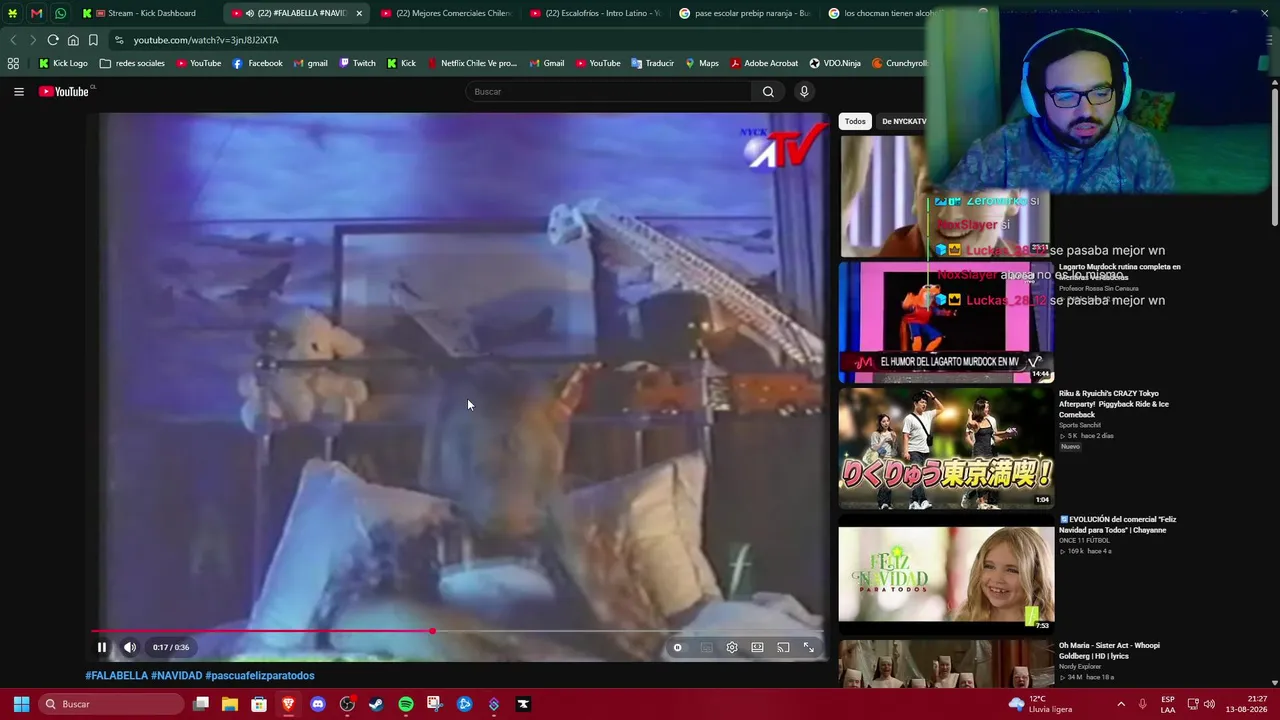Screen dimensions: 1280x720
Task: Open OBS Studio from the taskbar
Action: pyautogui.click(x=347, y=704)
